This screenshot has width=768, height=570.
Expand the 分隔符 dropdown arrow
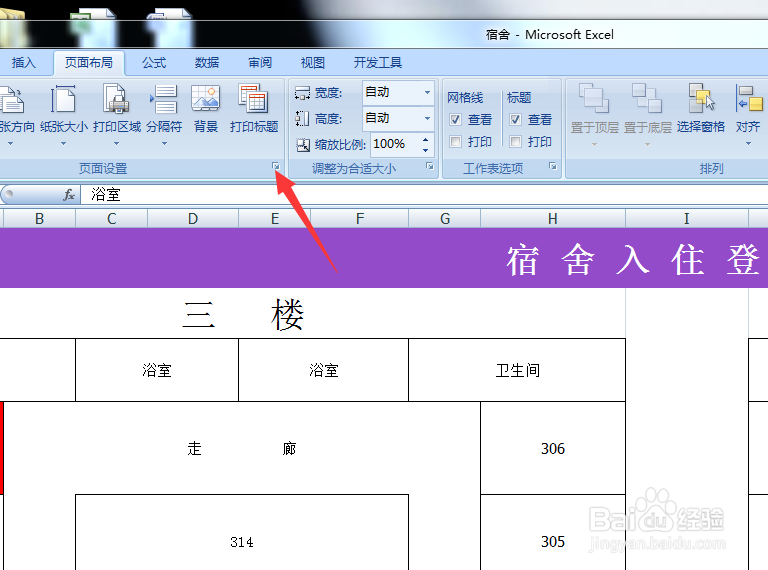pos(164,143)
